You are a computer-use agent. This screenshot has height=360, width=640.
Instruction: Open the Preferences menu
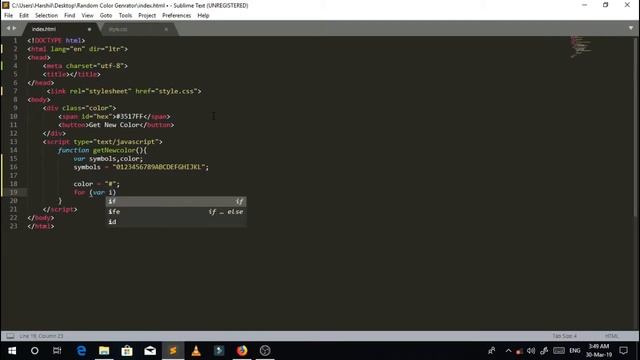tap(176, 16)
